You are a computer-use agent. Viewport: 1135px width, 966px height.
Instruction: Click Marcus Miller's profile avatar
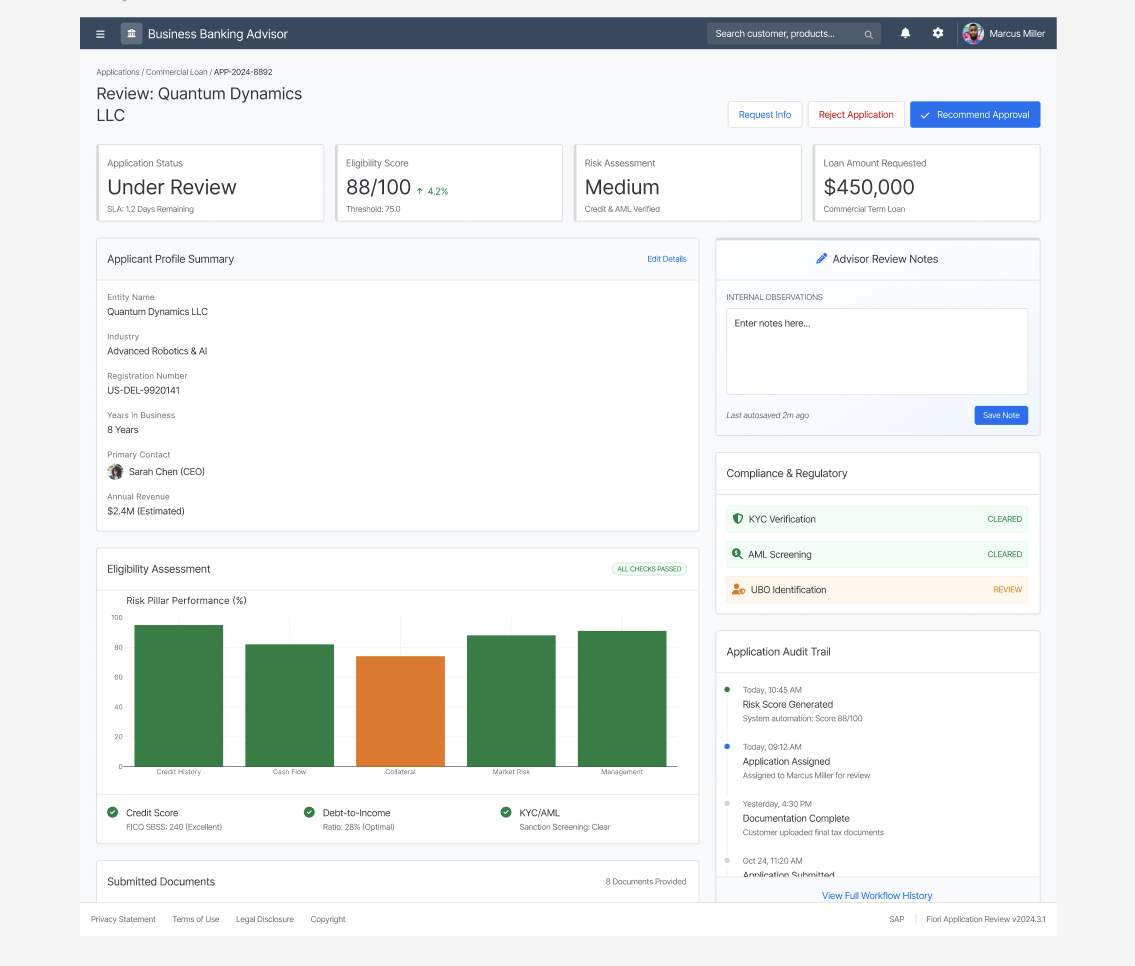tap(973, 33)
